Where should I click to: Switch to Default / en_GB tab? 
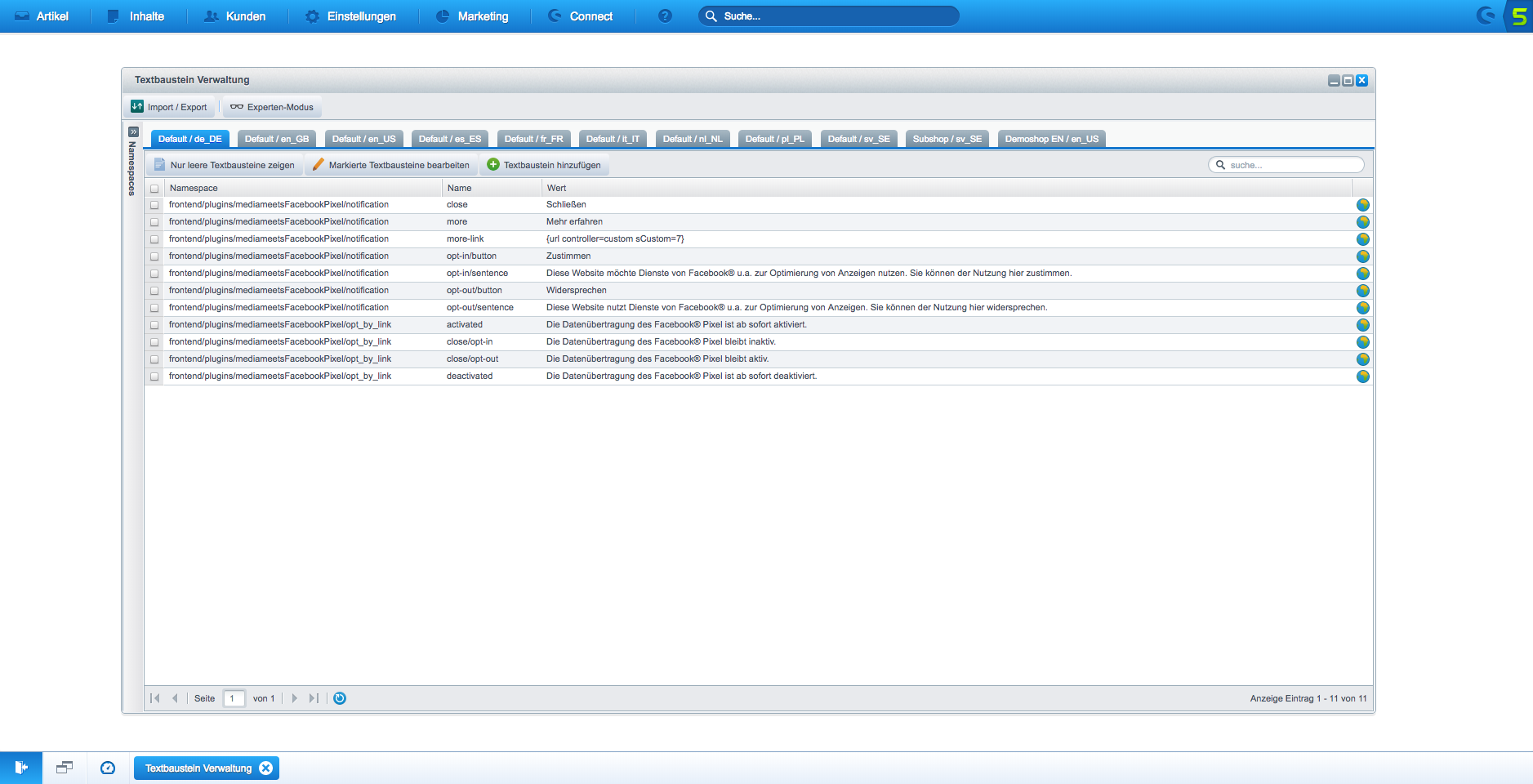[x=277, y=139]
